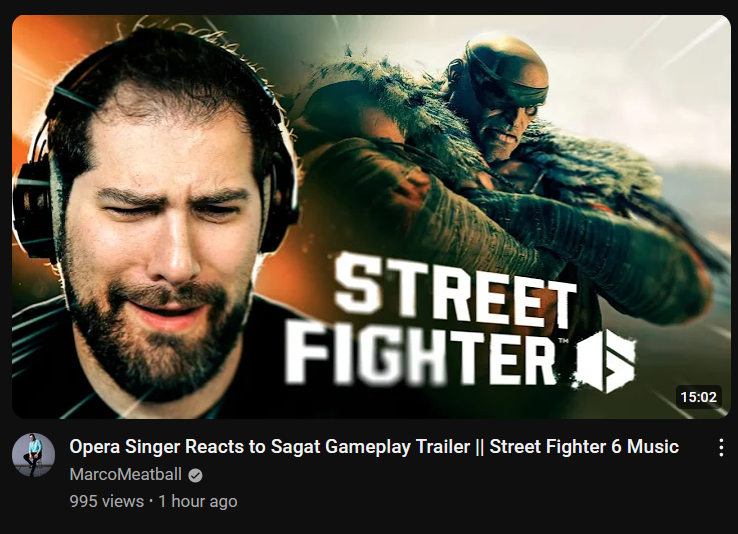
Task: Click the TM mark beside FIGHTER text
Action: tap(562, 341)
